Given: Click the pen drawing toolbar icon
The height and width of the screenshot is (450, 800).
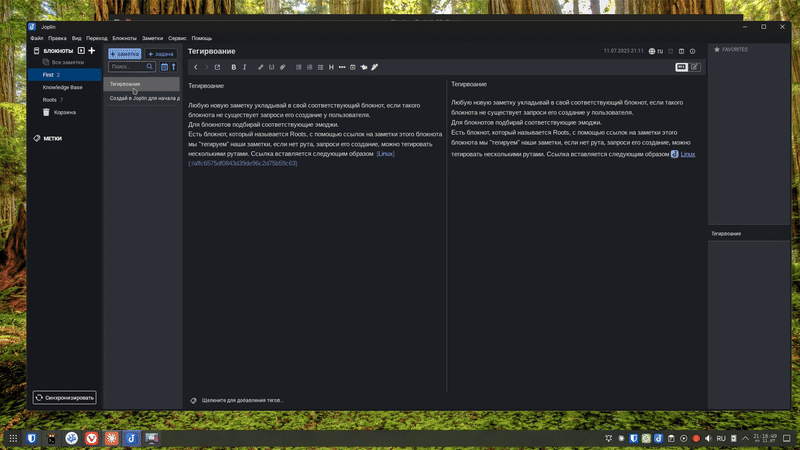Looking at the screenshot, I should click(374, 67).
